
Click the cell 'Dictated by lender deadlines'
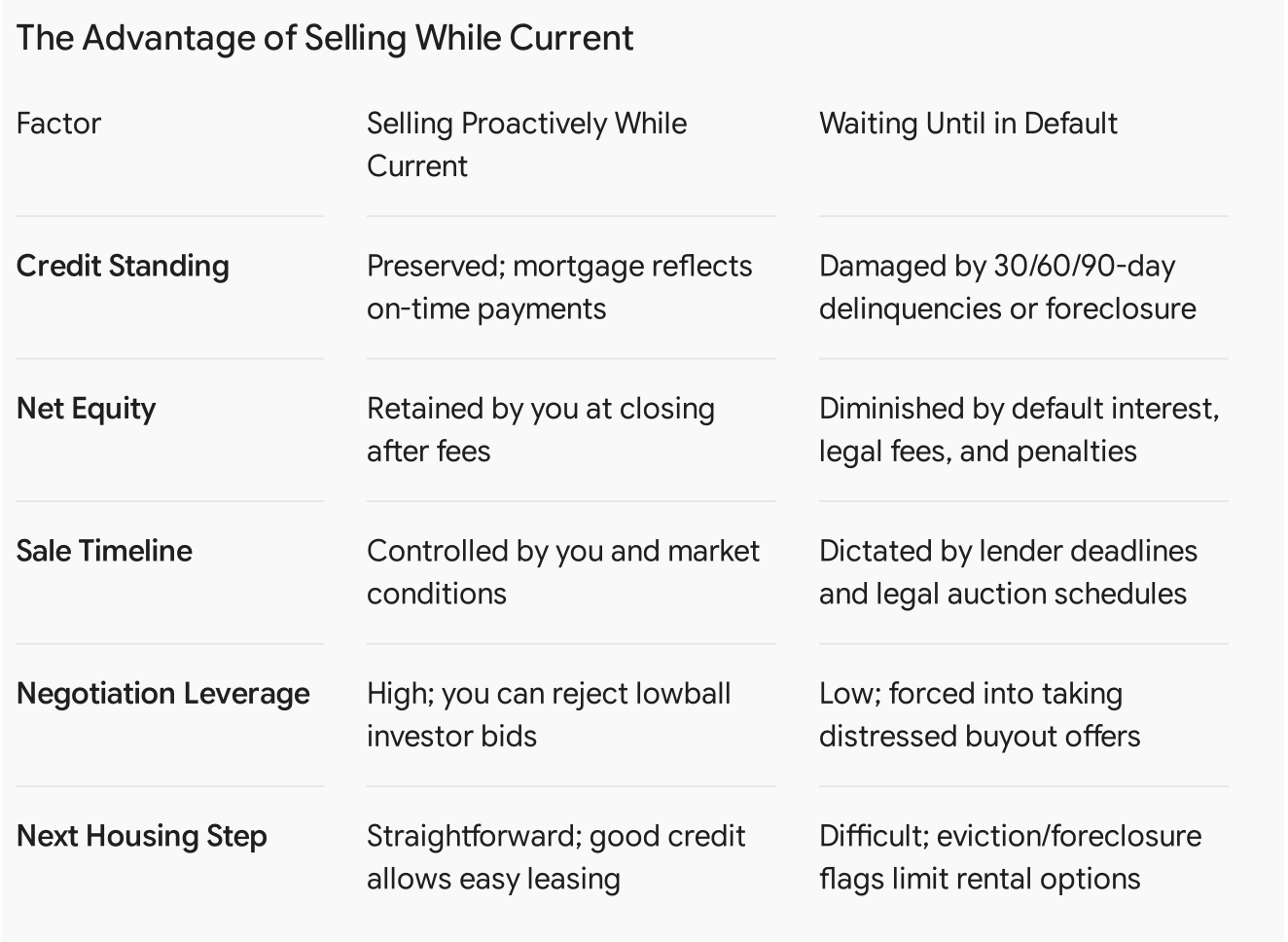[x=1008, y=572]
